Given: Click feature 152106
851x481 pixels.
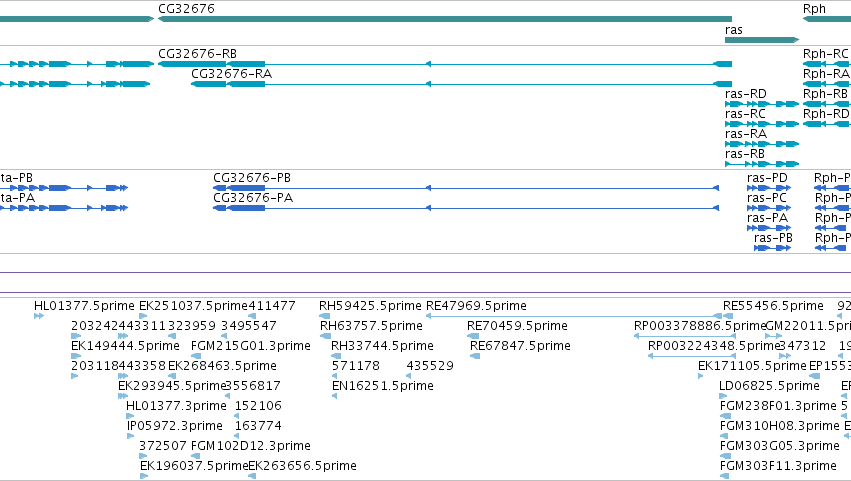Looking at the screenshot, I should point(258,406).
